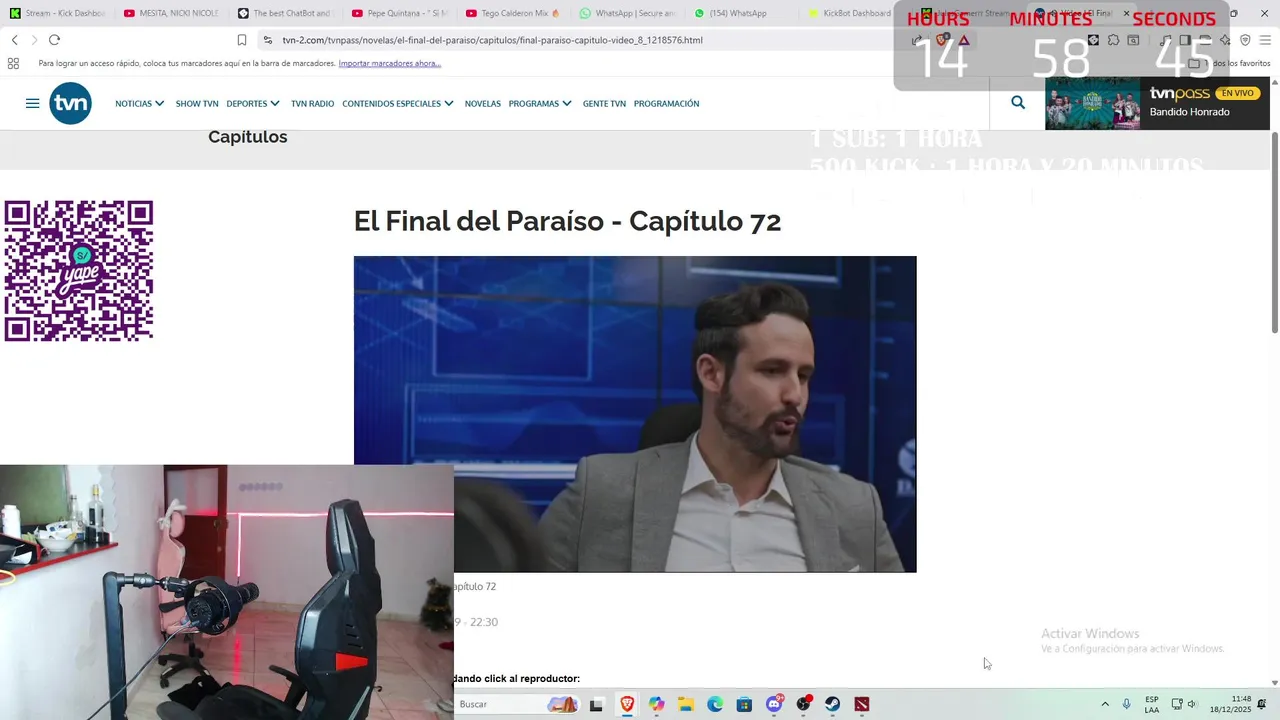Screen dimensions: 1280x720
Task: Show hidden tray icons chevron
Action: (x=1105, y=704)
